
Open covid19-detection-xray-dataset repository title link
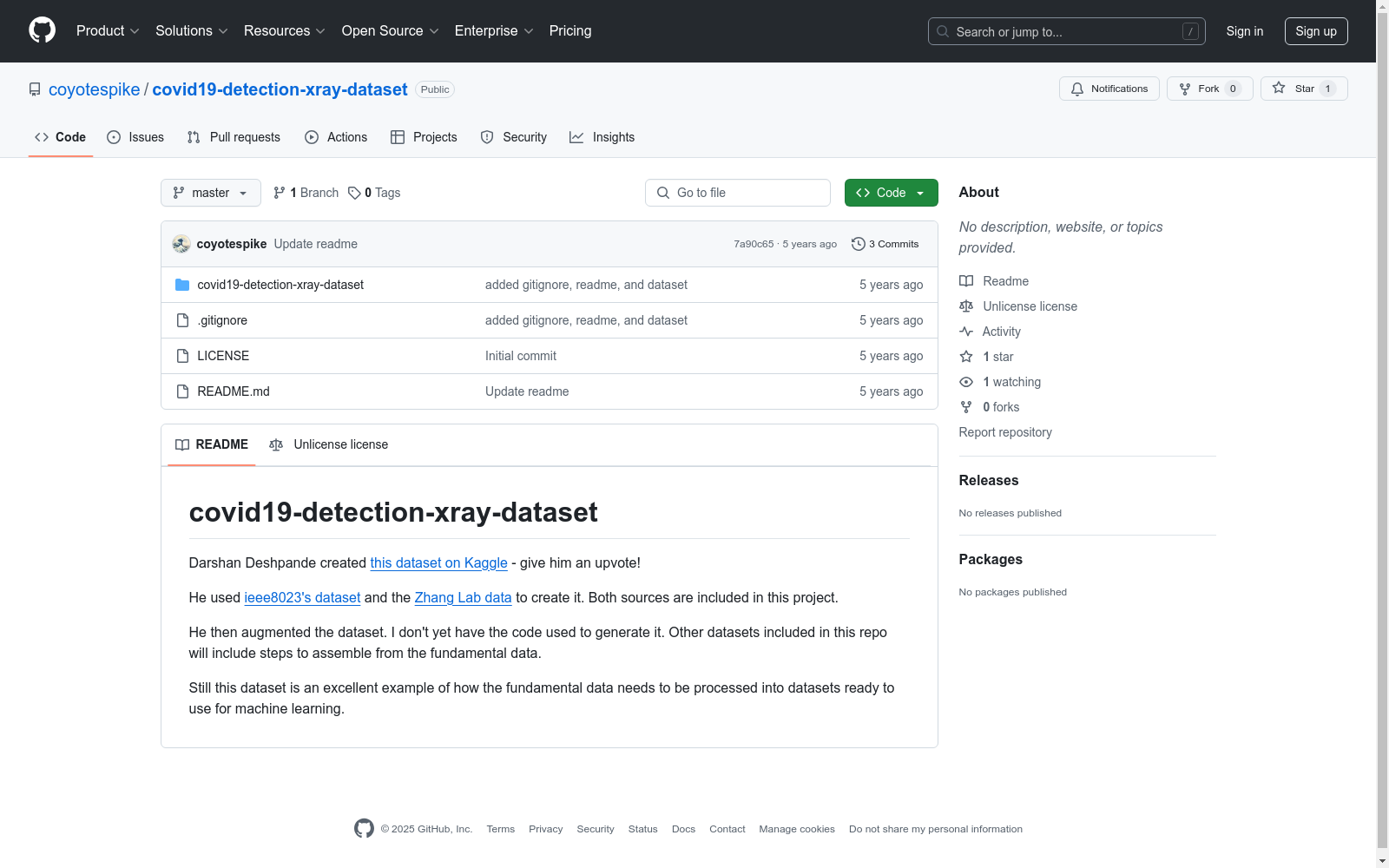[280, 89]
